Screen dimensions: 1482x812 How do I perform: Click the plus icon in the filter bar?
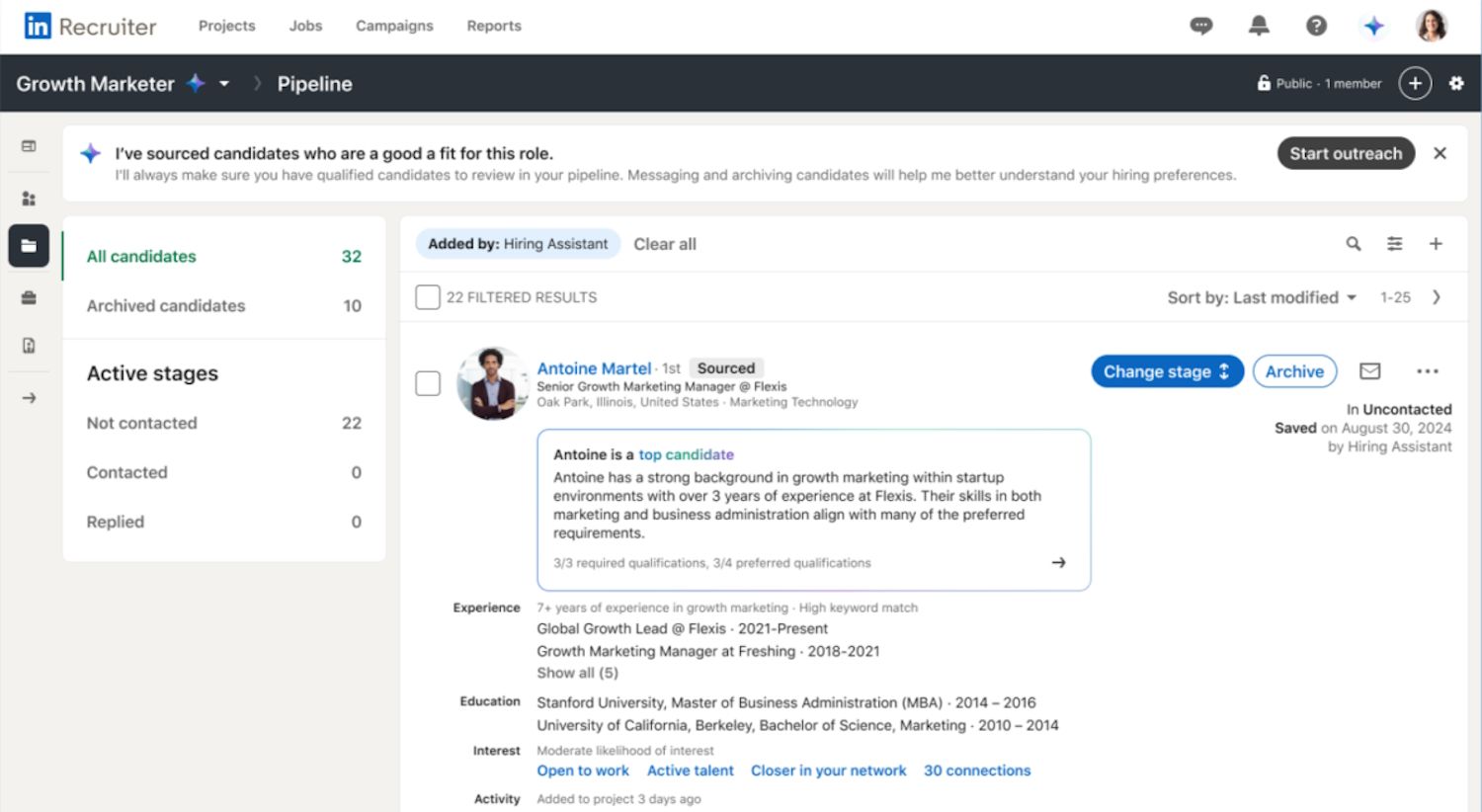[1436, 243]
